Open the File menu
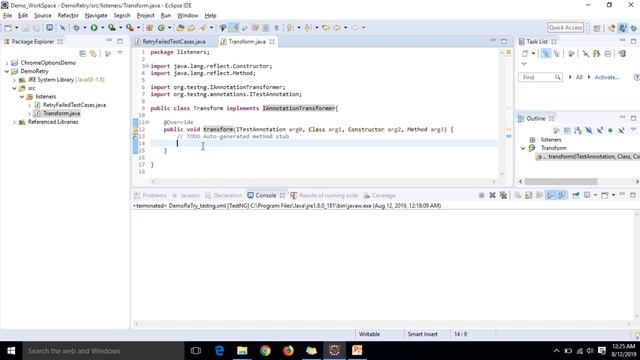This screenshot has width=640, height=360. click(7, 16)
